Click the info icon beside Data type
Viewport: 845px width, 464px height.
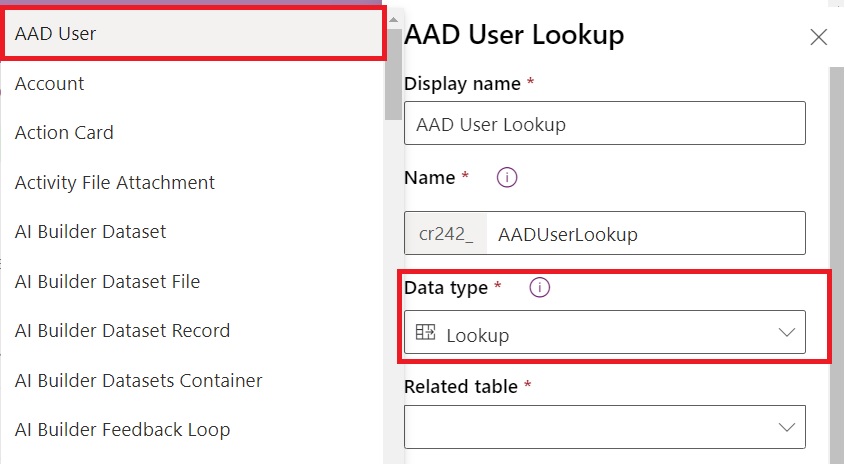(x=540, y=288)
